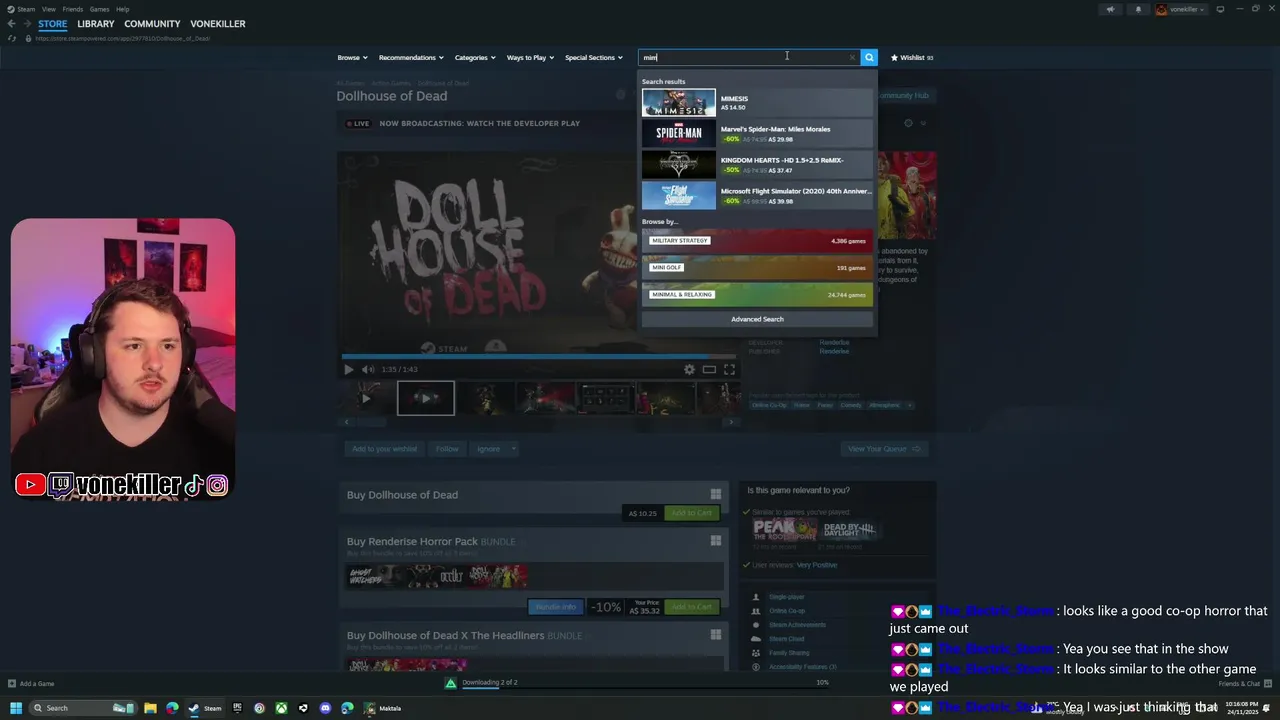Click Add a Game at bottom left

pos(31,684)
